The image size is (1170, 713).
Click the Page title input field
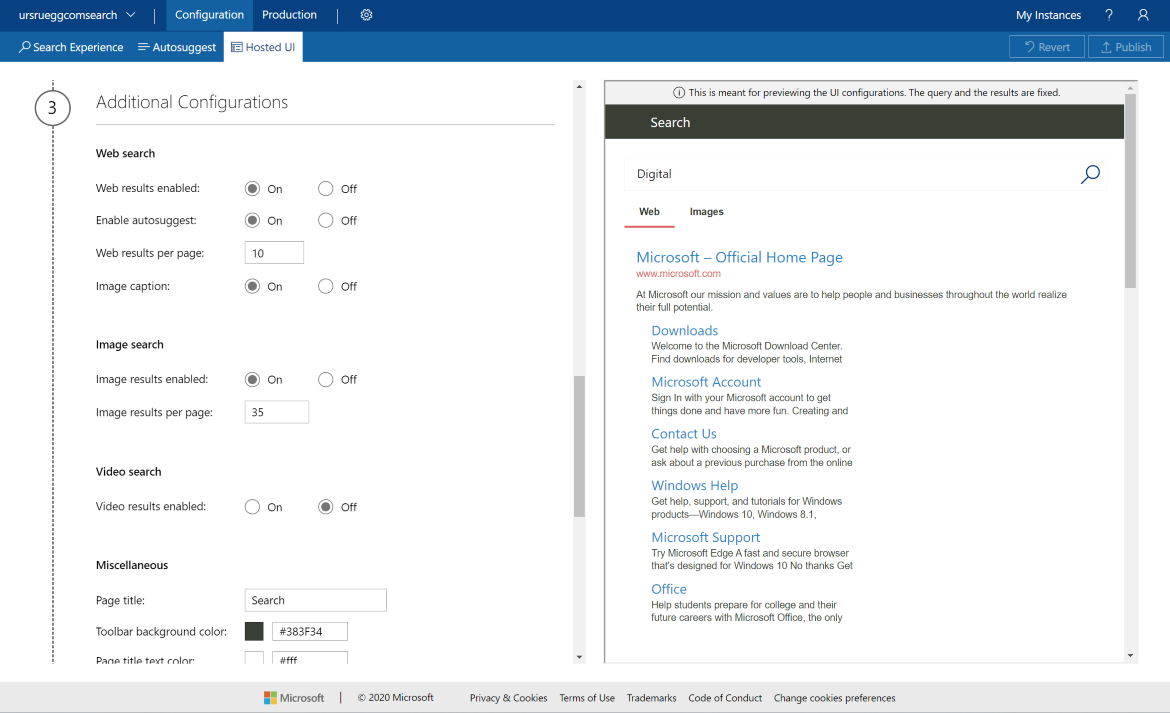(316, 600)
